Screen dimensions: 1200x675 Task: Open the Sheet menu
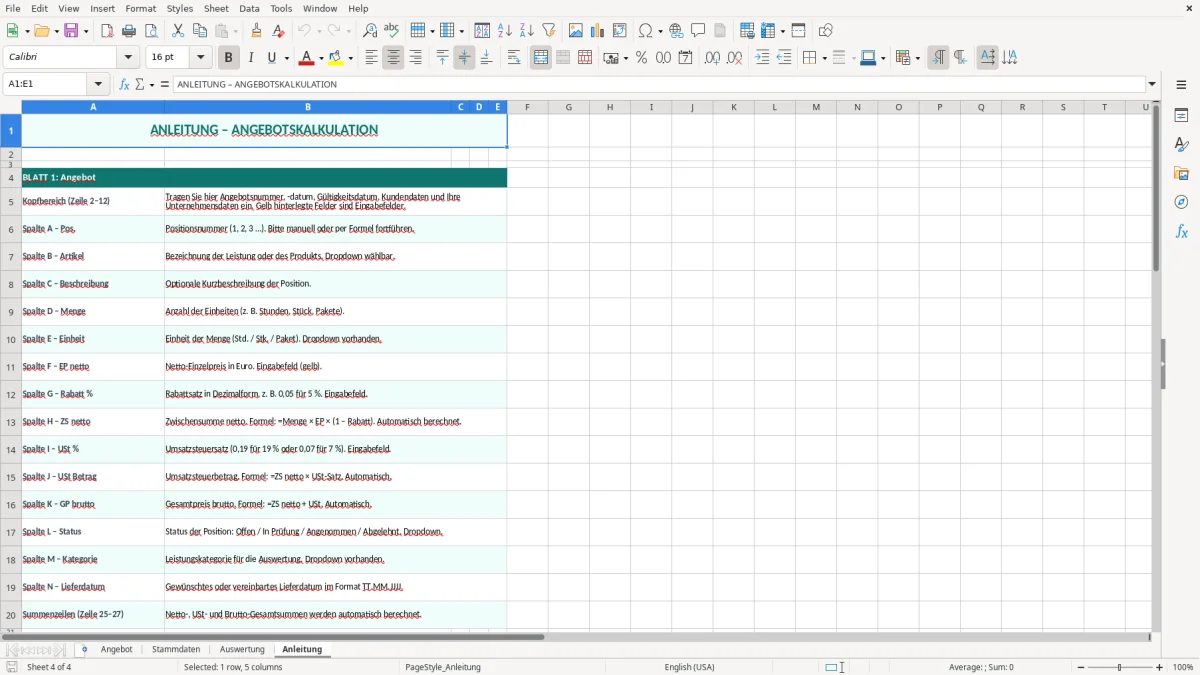tap(216, 8)
